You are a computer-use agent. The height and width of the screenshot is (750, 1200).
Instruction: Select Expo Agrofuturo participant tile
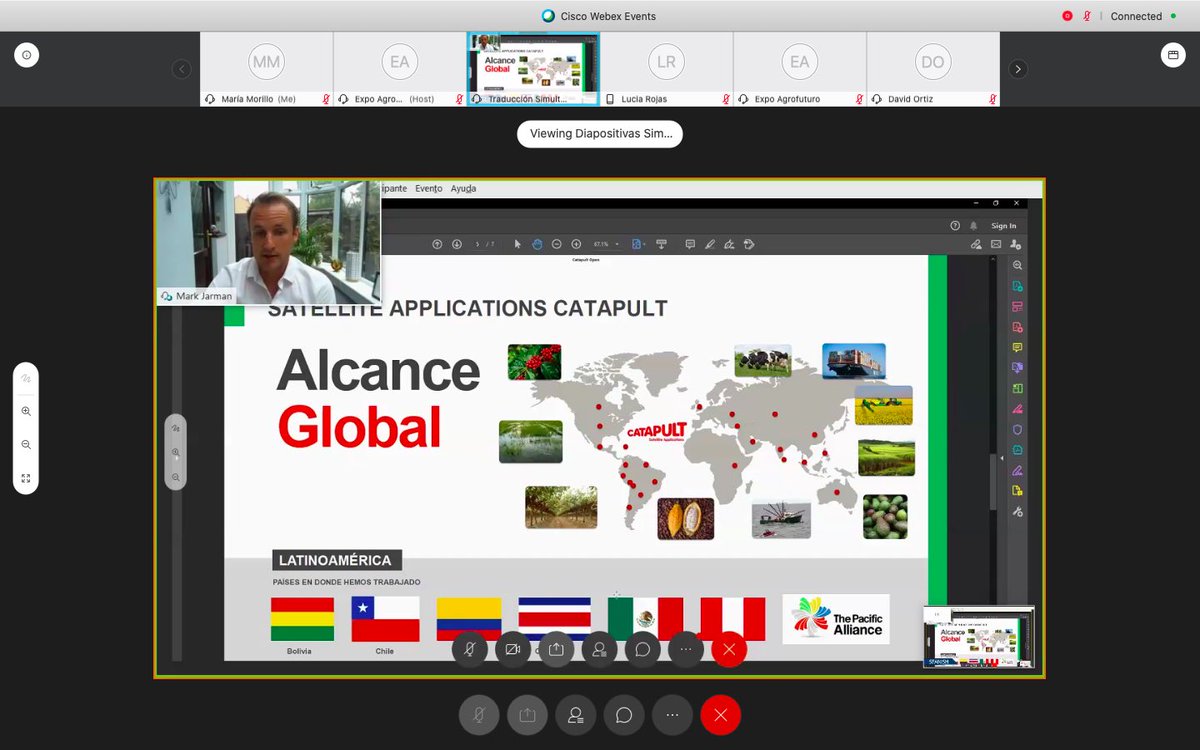[x=799, y=69]
